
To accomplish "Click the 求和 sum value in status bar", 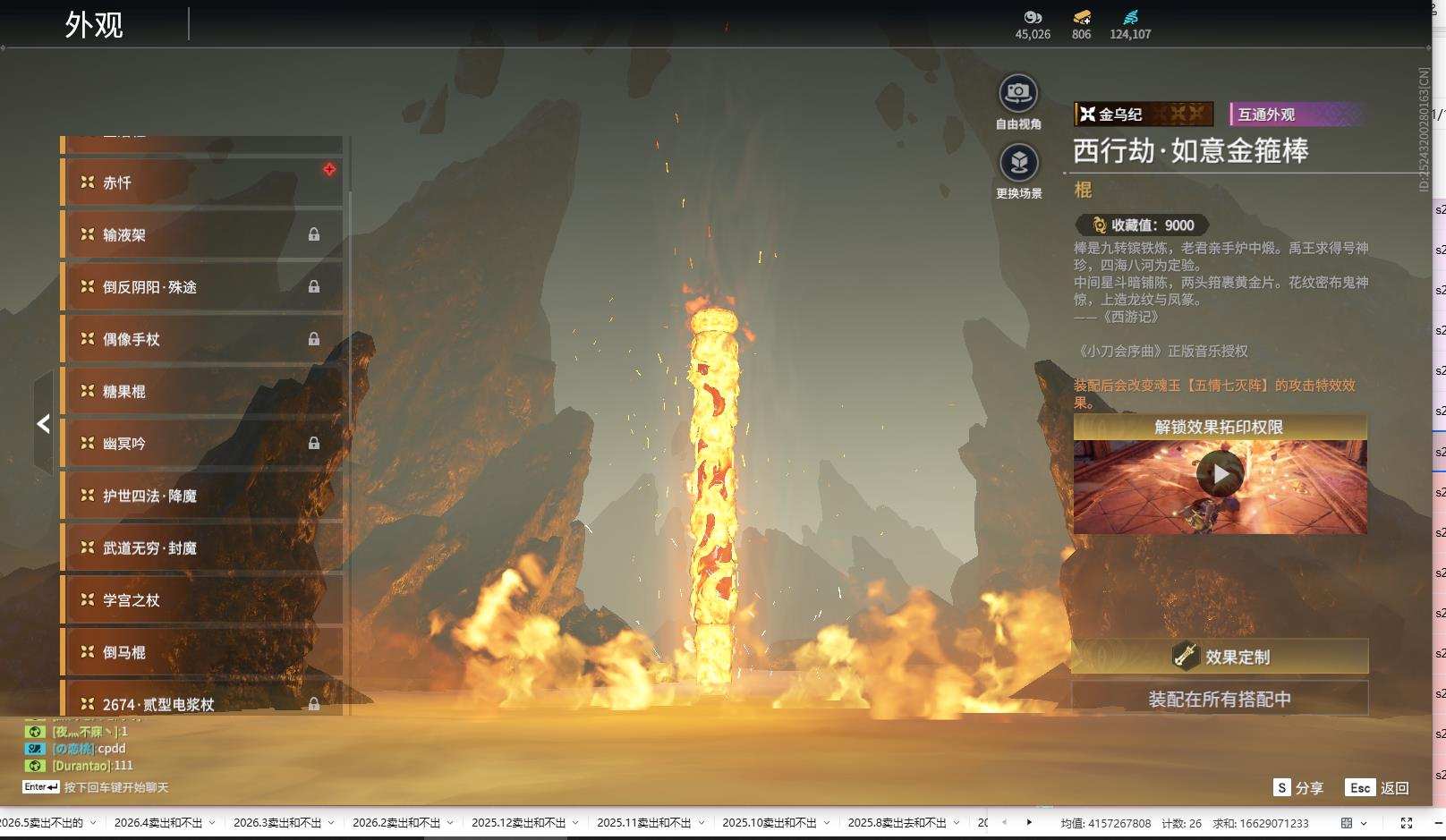I will [1261, 823].
